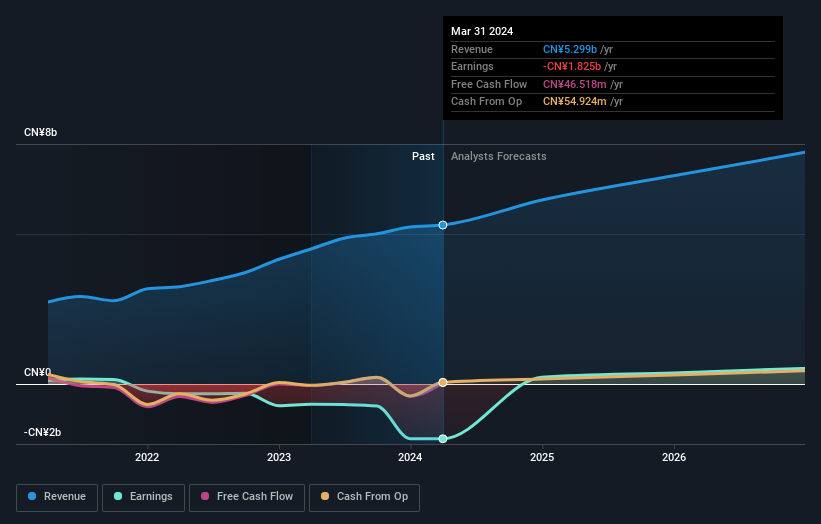The height and width of the screenshot is (524, 821).
Task: Click the orange Cash From Op data point
Action: (443, 383)
